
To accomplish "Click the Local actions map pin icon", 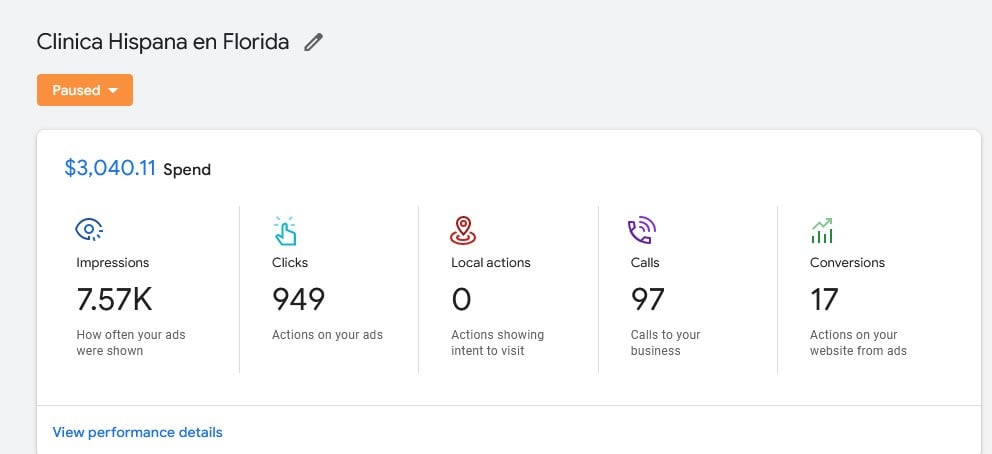I will [x=463, y=231].
